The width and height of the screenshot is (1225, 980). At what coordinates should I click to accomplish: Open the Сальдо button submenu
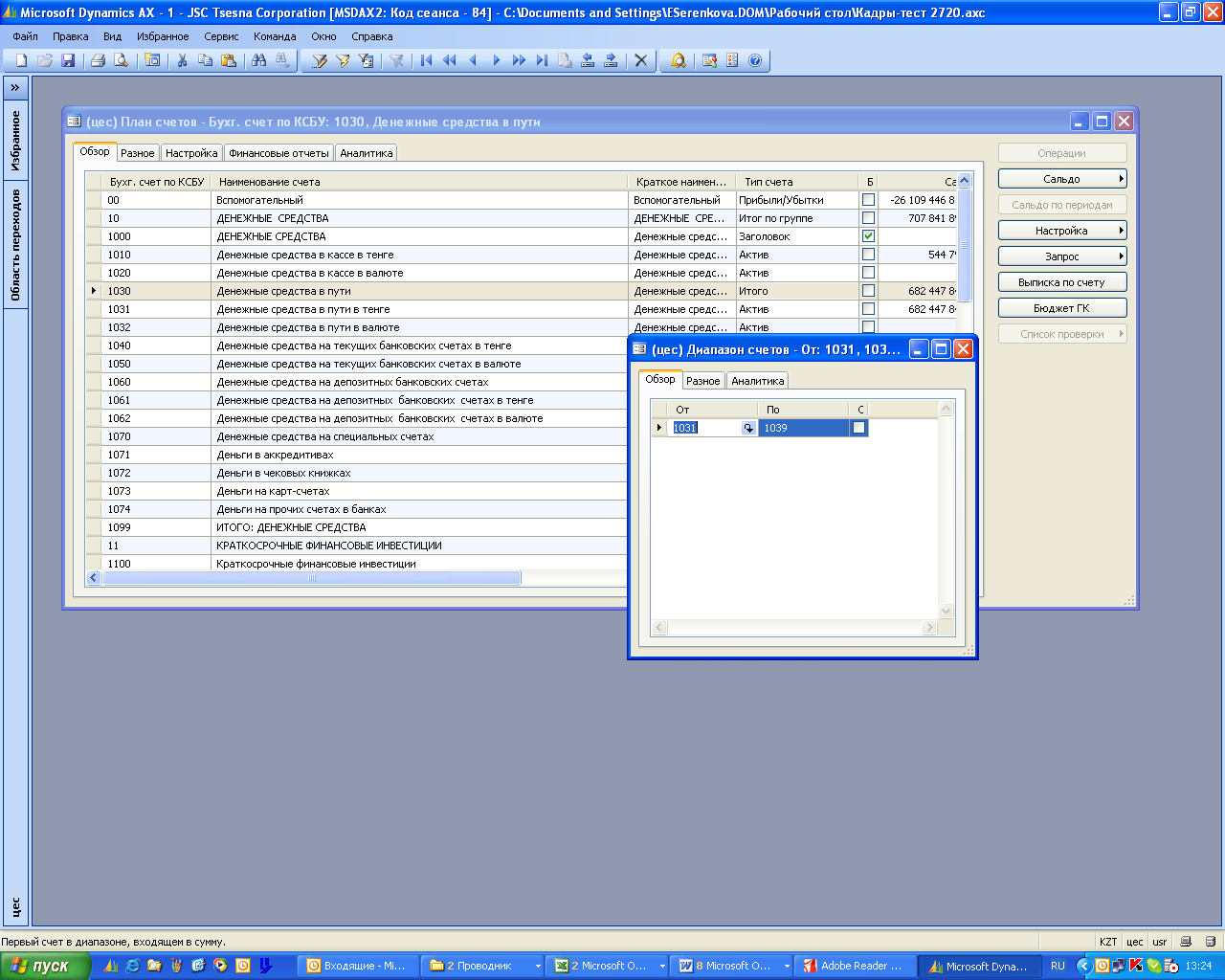click(x=1062, y=179)
